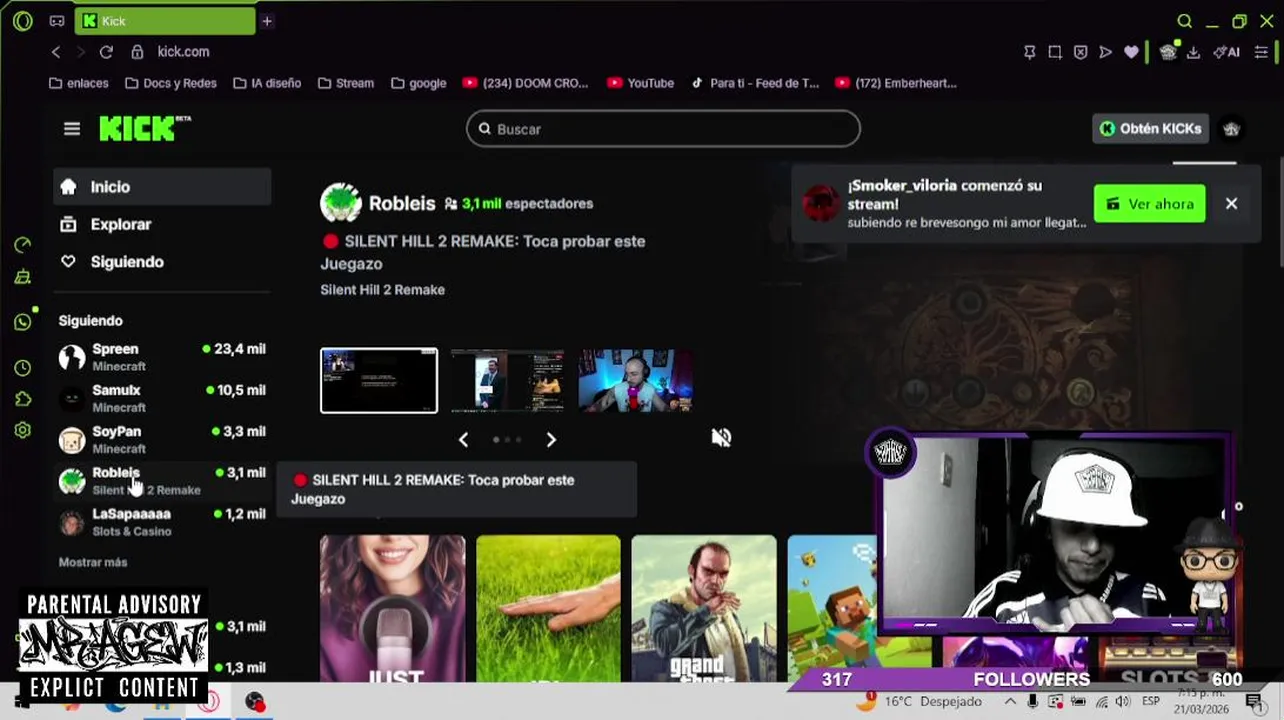Screen dimensions: 1284x720
Task: Open LaSapaaaaa's channel in following list
Action: coord(162,522)
